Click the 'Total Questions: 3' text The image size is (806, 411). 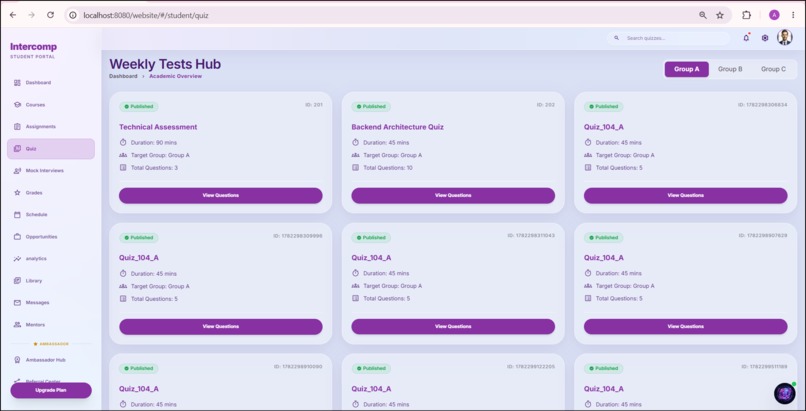tap(154, 168)
